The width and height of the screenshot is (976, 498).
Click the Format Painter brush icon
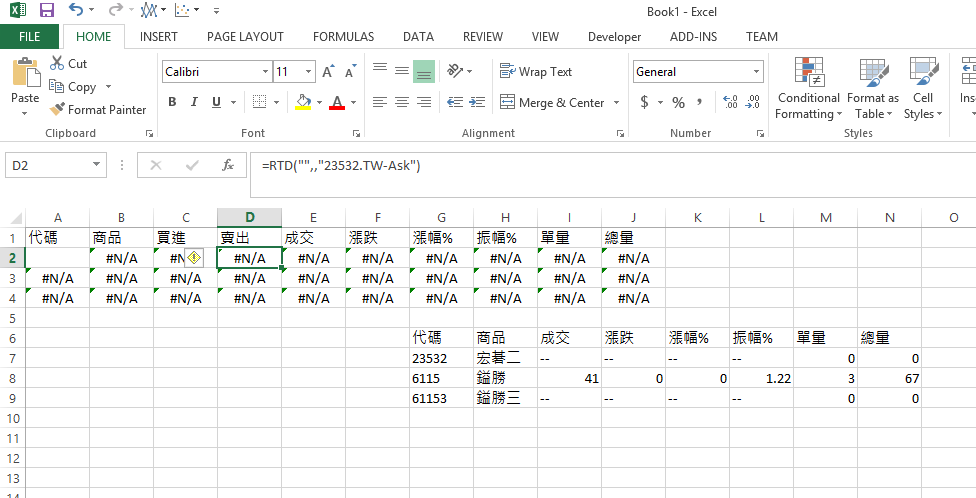coord(57,110)
